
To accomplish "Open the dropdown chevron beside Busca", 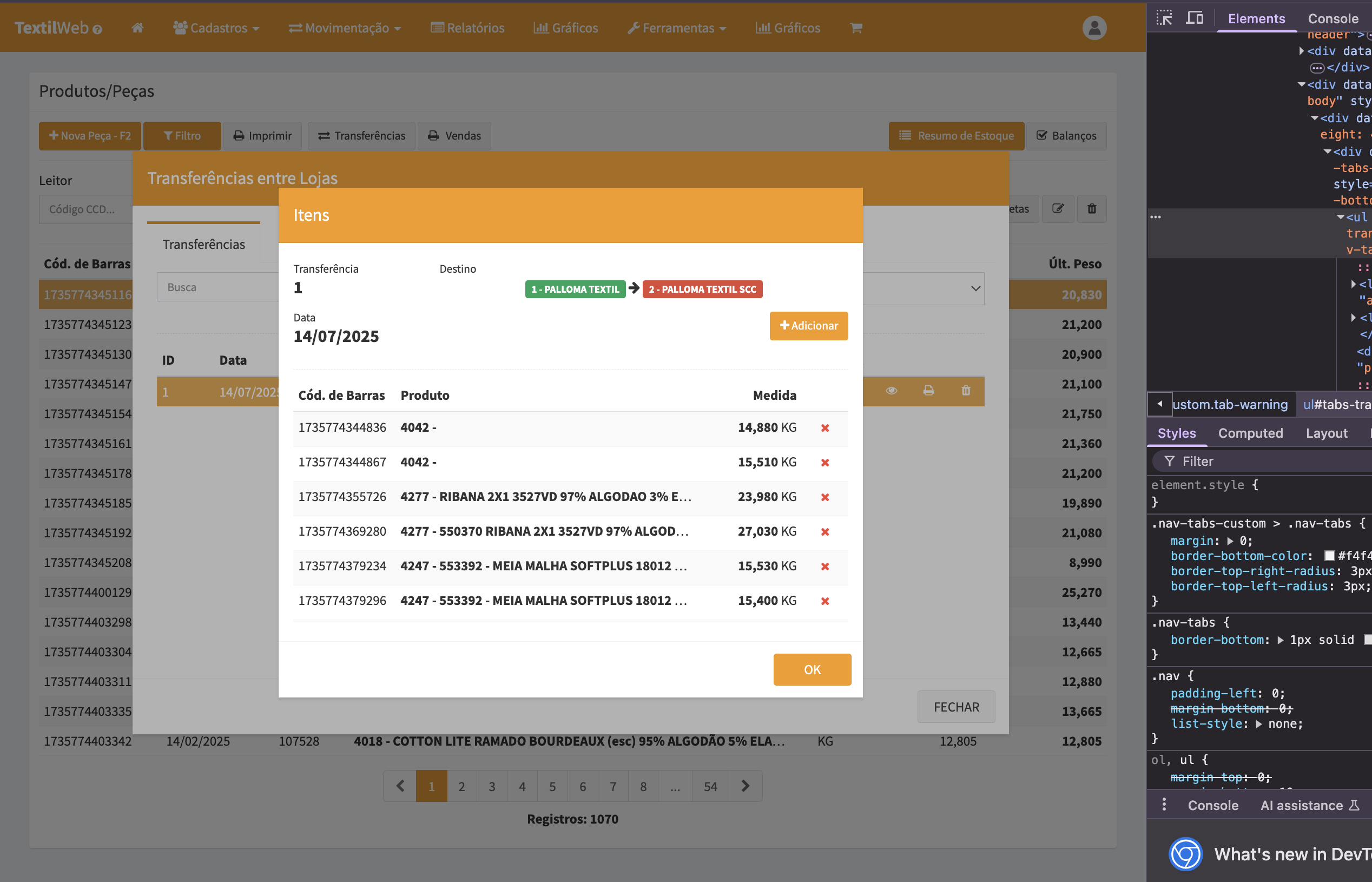I will [x=975, y=288].
